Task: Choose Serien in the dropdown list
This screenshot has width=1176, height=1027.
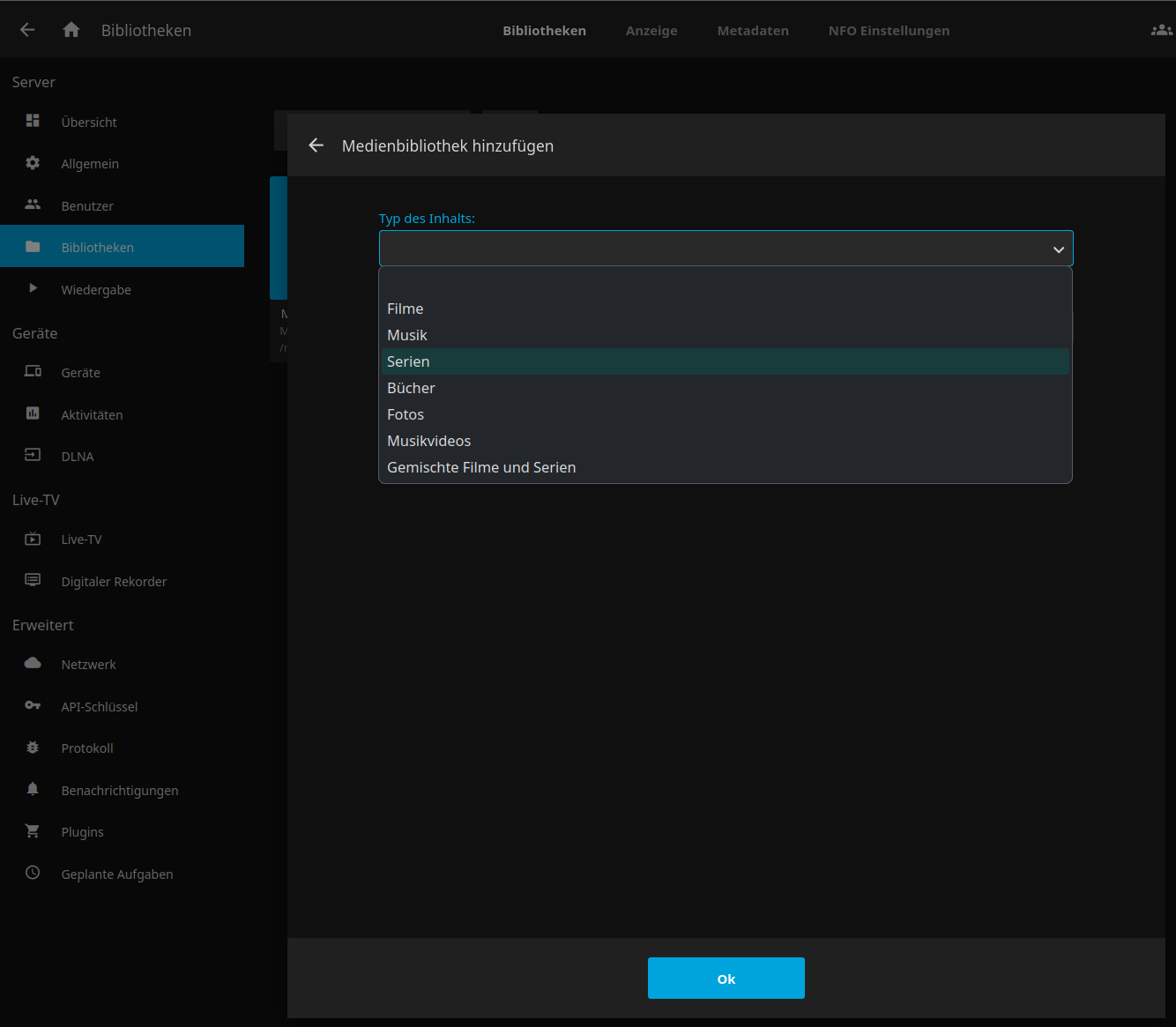Action: coord(726,361)
